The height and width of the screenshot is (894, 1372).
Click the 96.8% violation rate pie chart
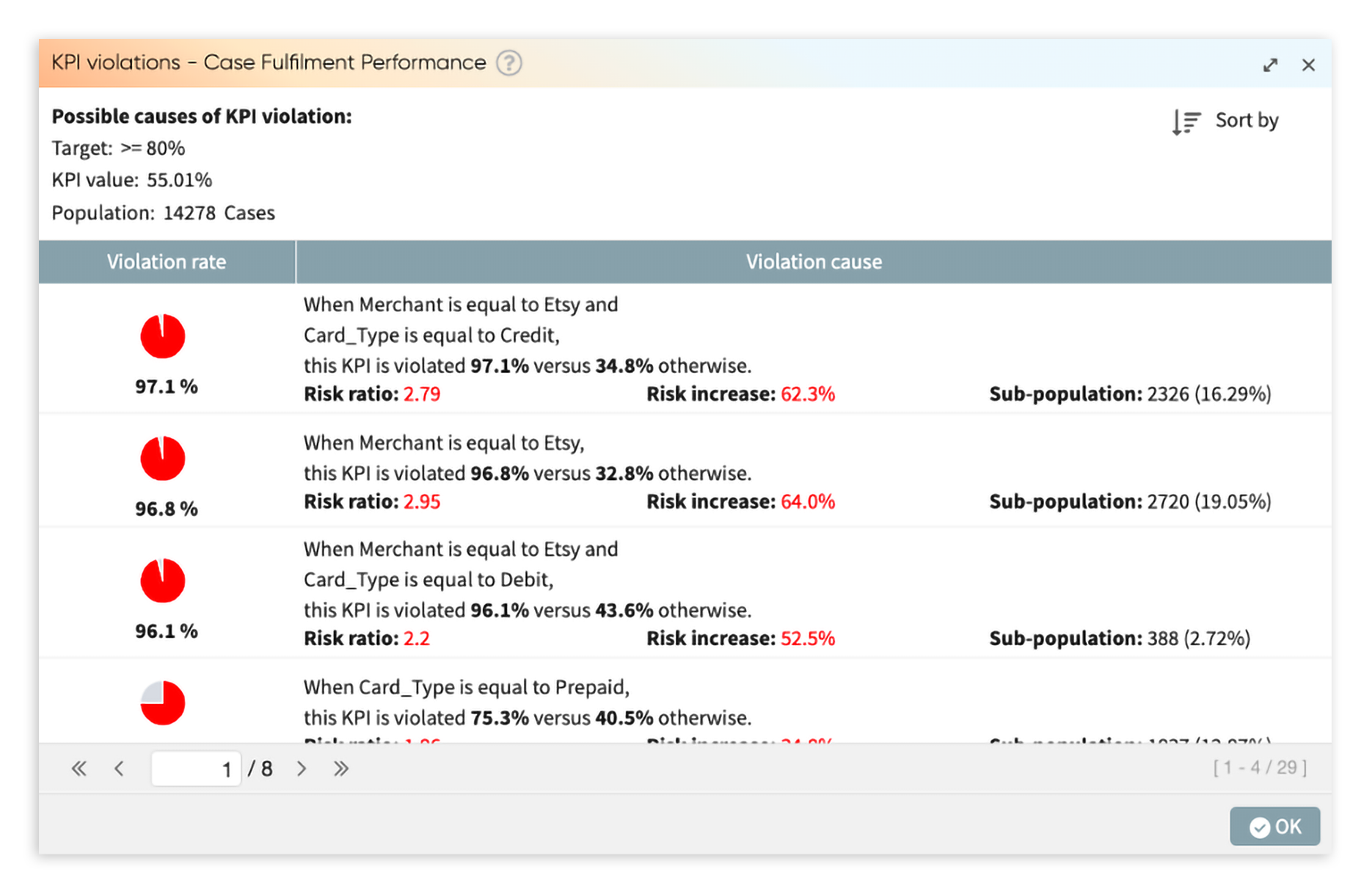(163, 457)
